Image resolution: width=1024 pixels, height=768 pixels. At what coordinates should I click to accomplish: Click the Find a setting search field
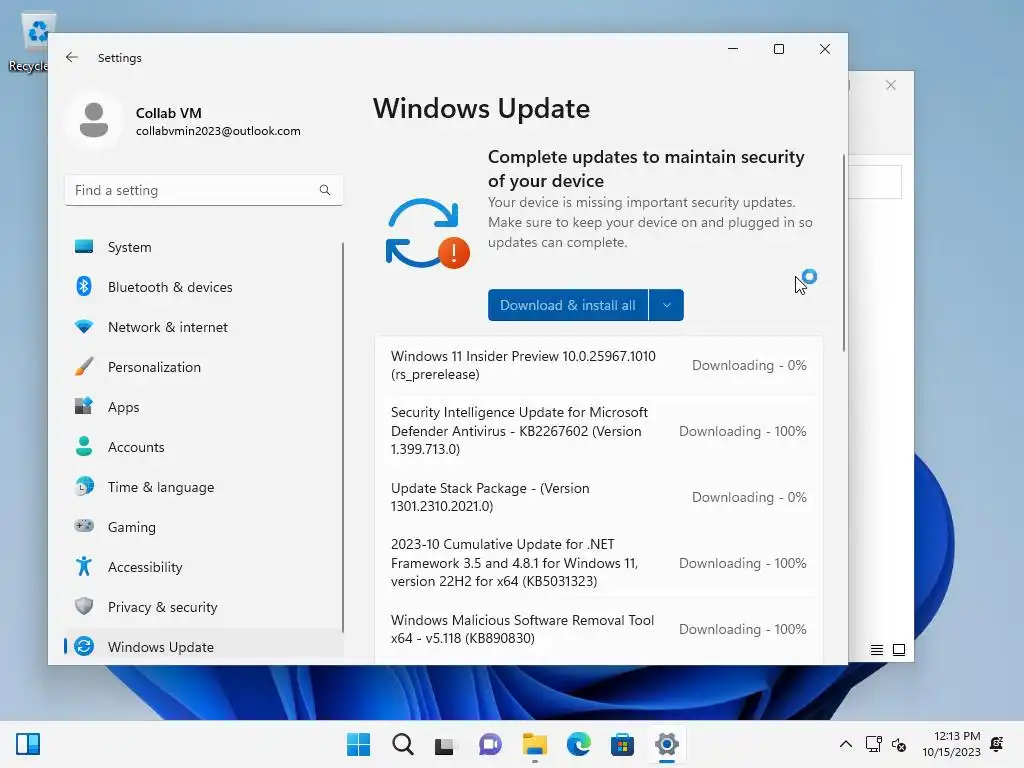(204, 190)
